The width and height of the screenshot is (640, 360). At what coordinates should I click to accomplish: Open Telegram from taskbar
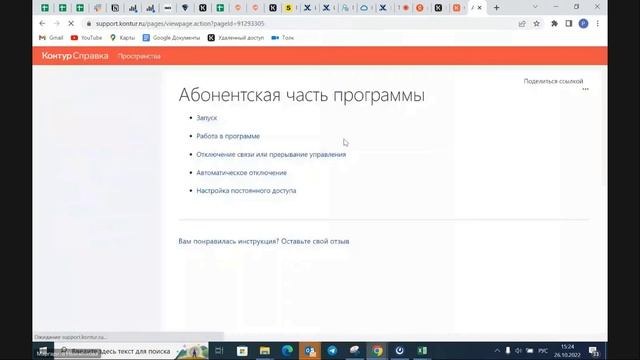coord(332,351)
